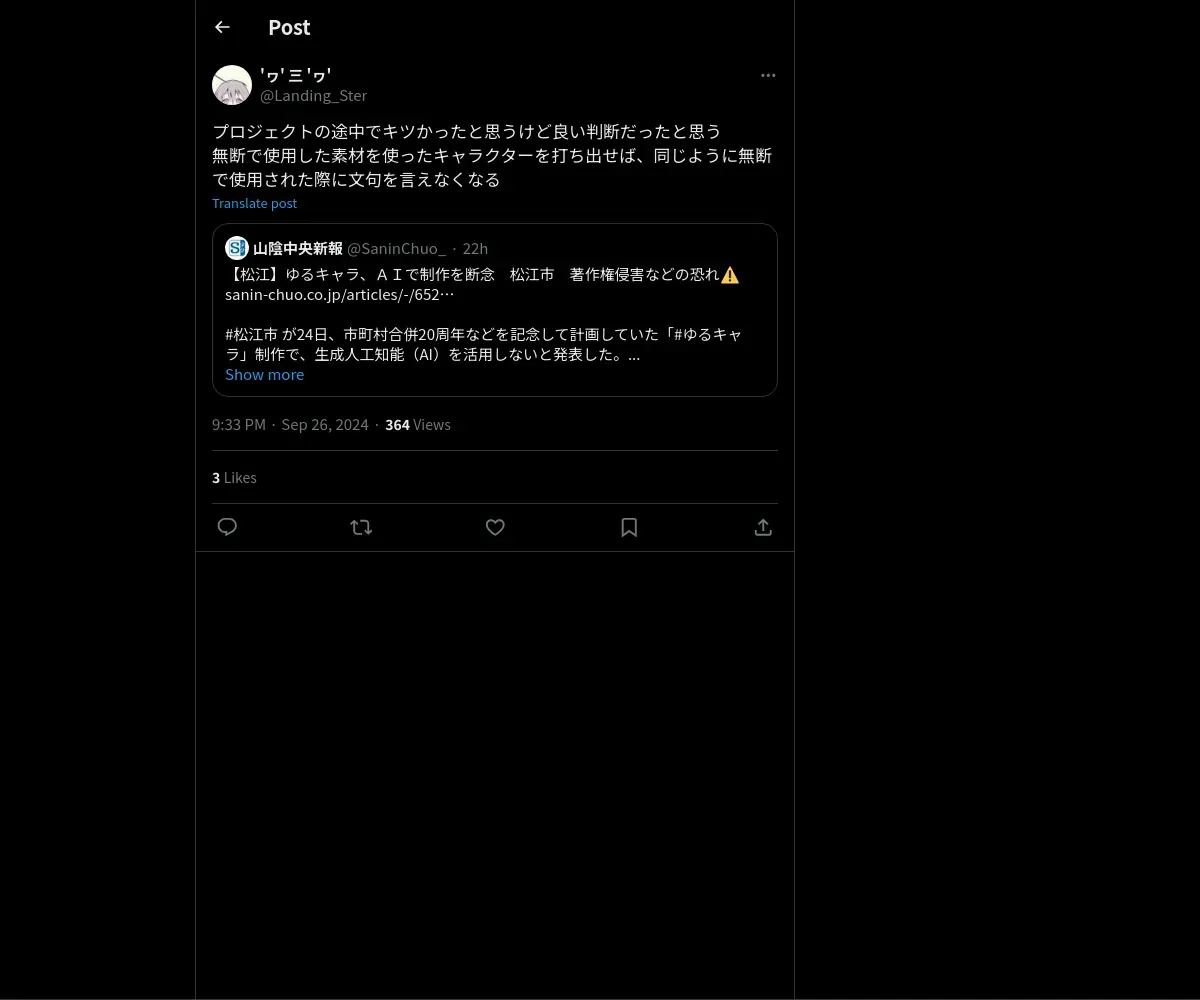Translate post link
Viewport: 1200px width, 1000px height.
254,203
